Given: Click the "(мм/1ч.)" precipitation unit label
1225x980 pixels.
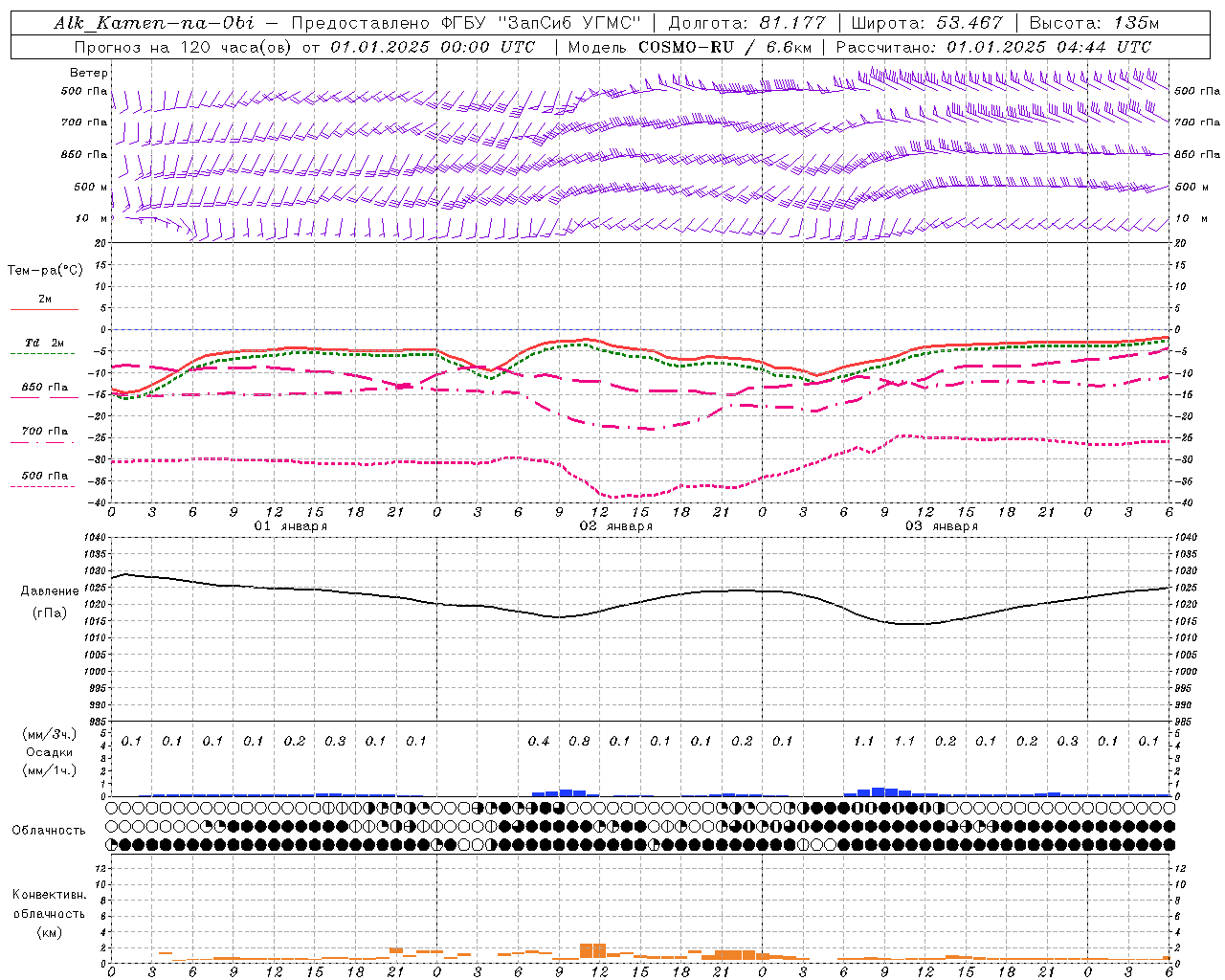Looking at the screenshot, I should (x=50, y=770).
